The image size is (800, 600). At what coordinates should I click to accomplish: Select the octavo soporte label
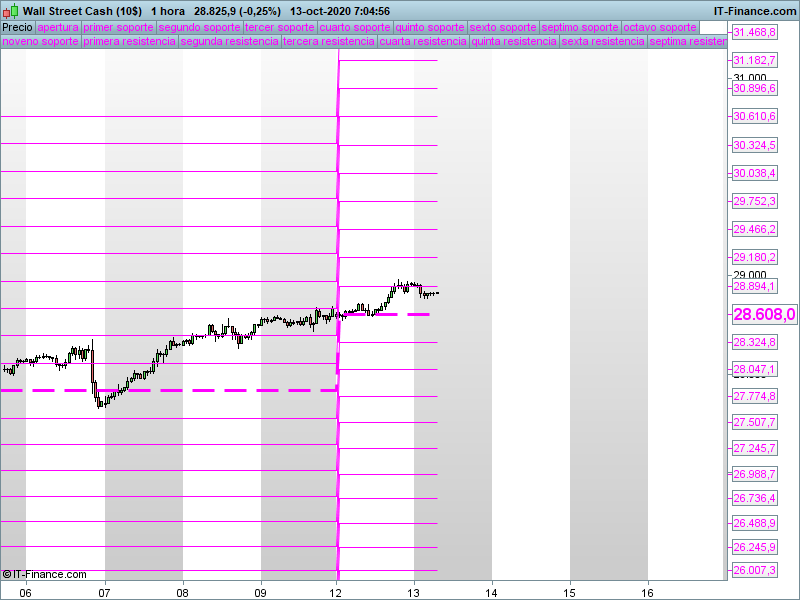click(x=660, y=28)
